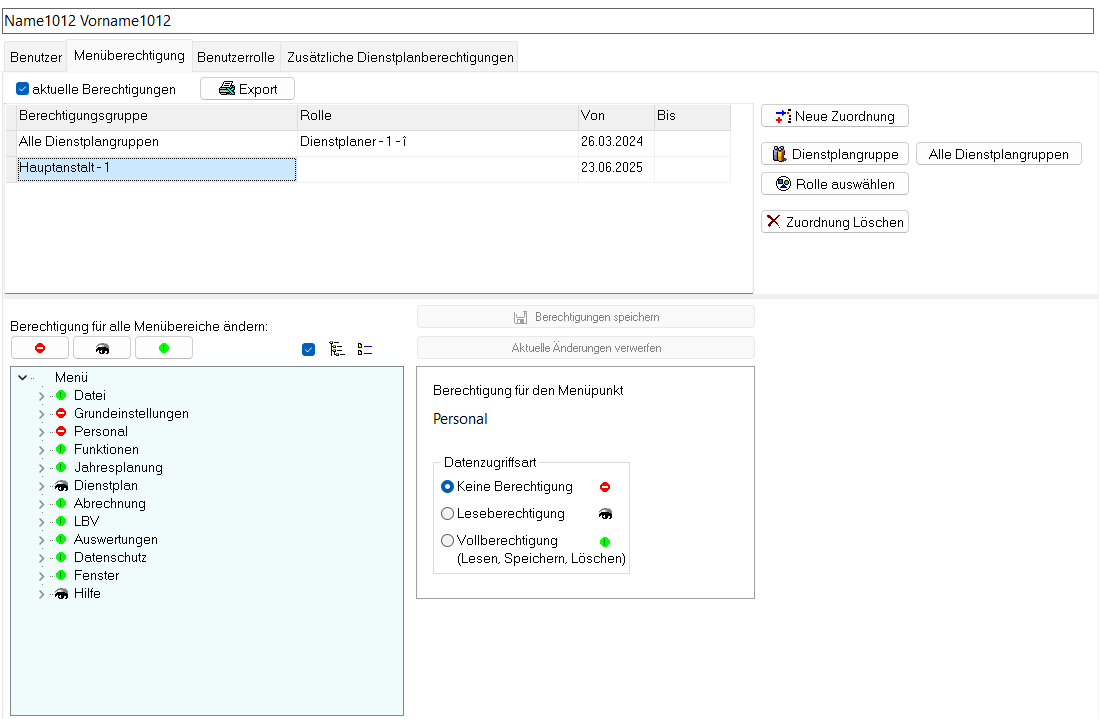Switch to the Benutzerrolle tab

click(x=235, y=58)
